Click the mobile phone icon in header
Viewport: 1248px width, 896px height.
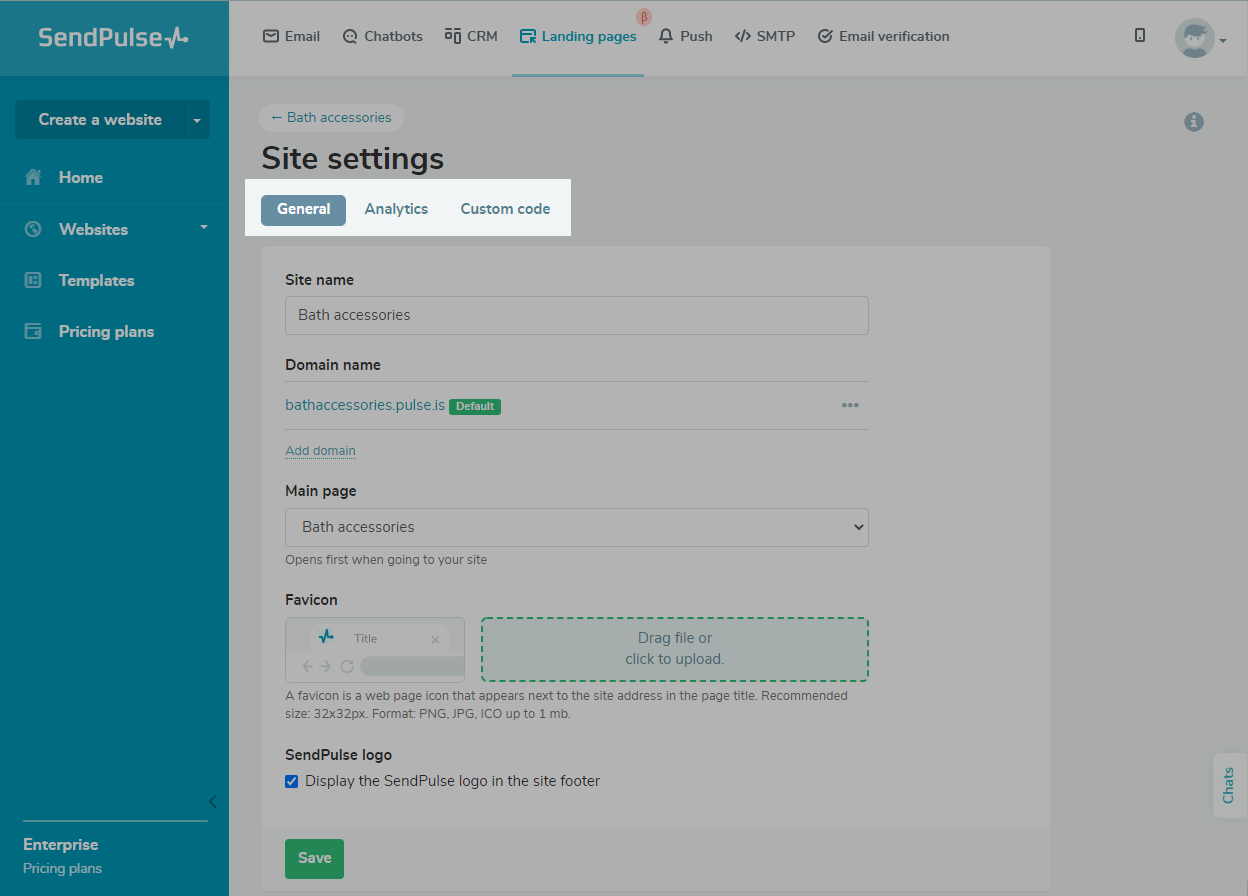(x=1140, y=35)
